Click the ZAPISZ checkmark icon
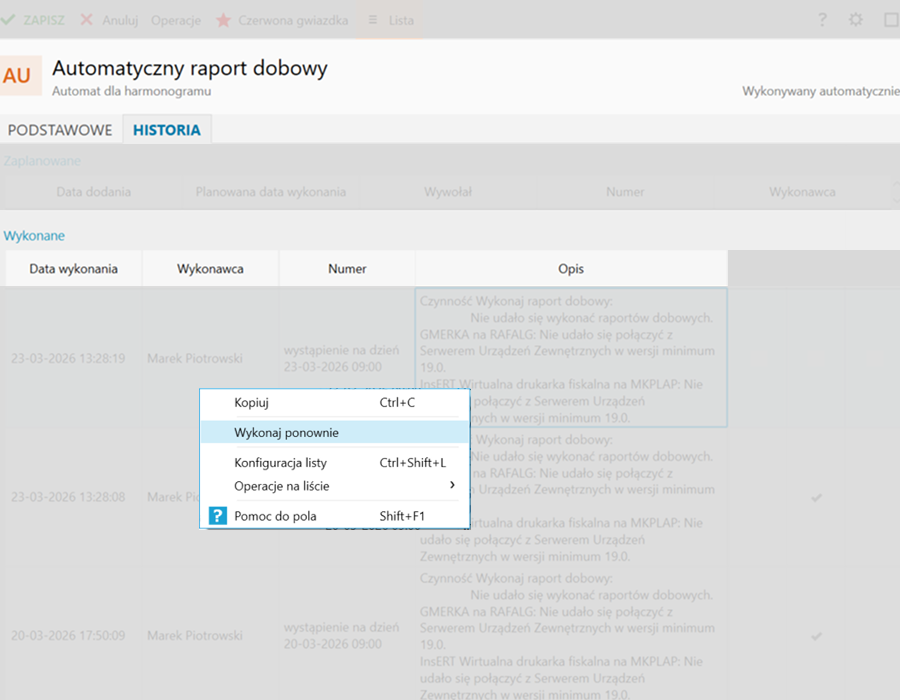 (x=9, y=20)
